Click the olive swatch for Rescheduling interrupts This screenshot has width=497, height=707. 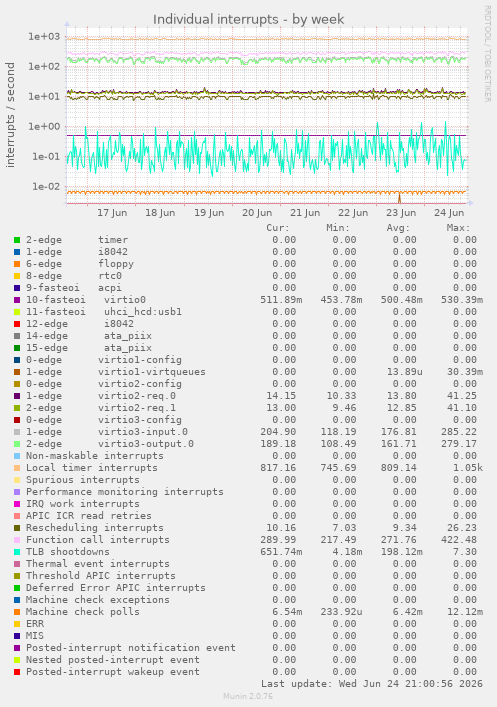(x=17, y=528)
